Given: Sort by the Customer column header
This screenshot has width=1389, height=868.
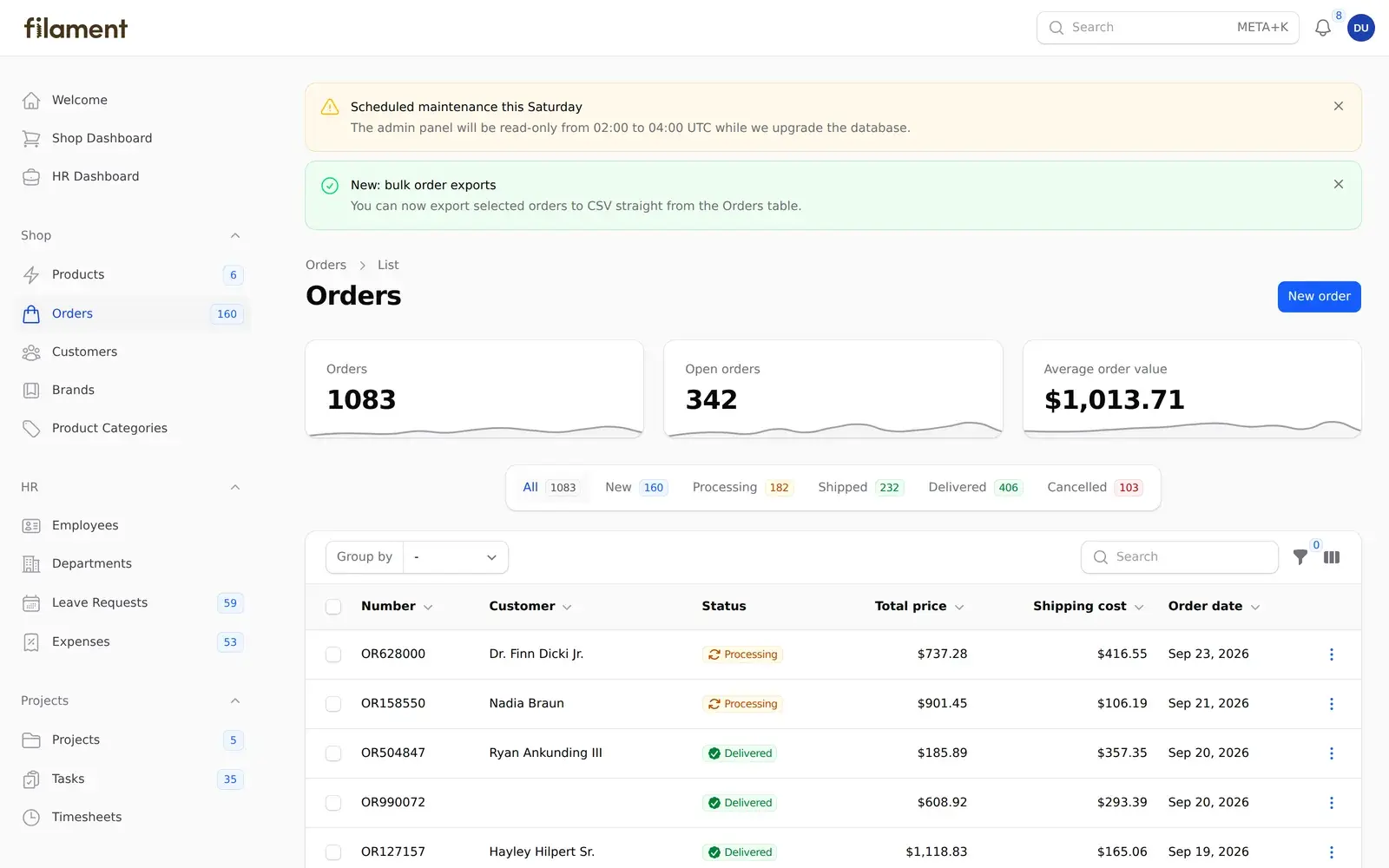Looking at the screenshot, I should coord(530,607).
